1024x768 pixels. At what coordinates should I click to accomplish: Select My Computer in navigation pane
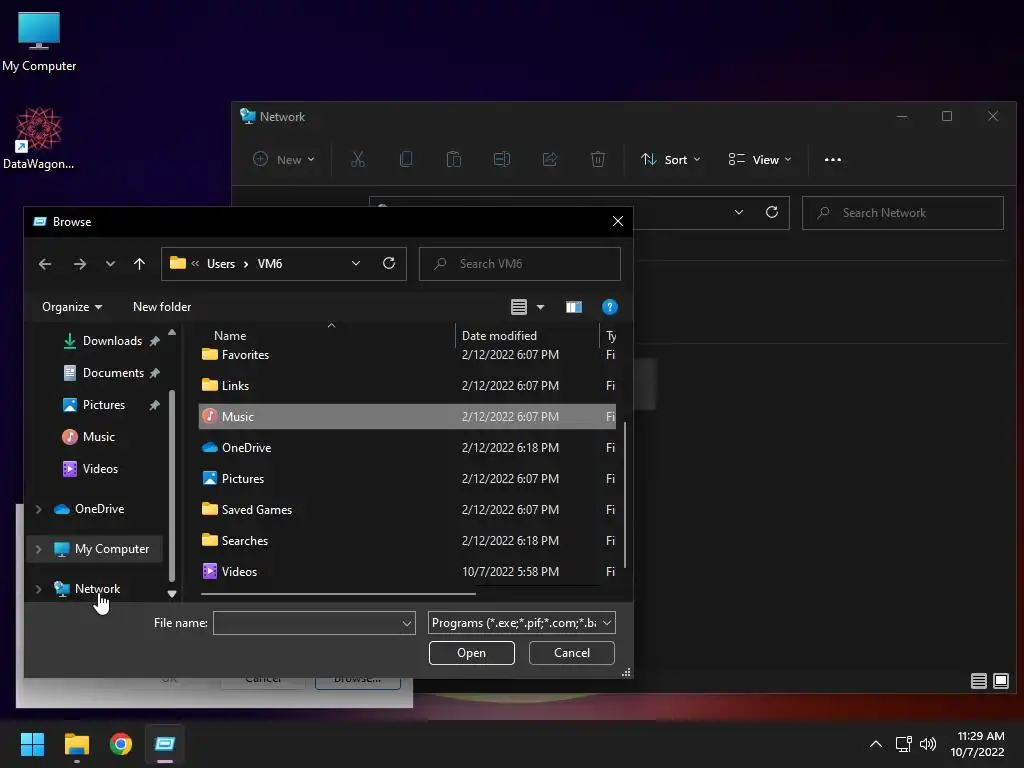tap(112, 549)
